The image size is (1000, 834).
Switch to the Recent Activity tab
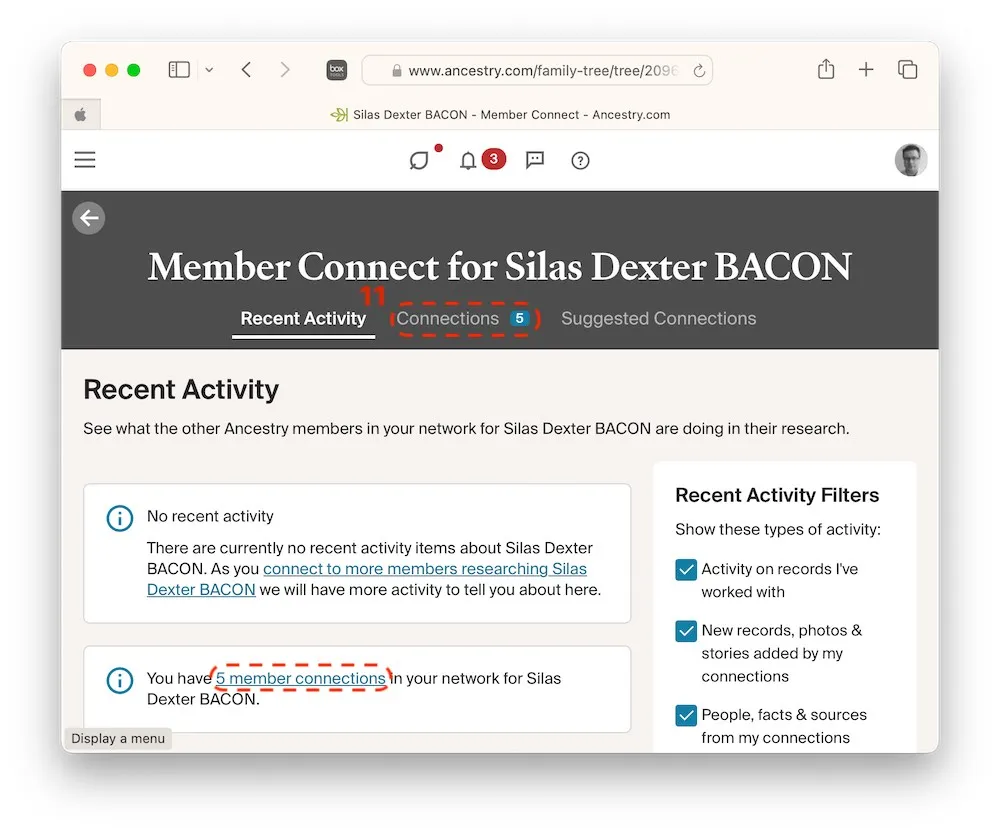pyautogui.click(x=303, y=318)
